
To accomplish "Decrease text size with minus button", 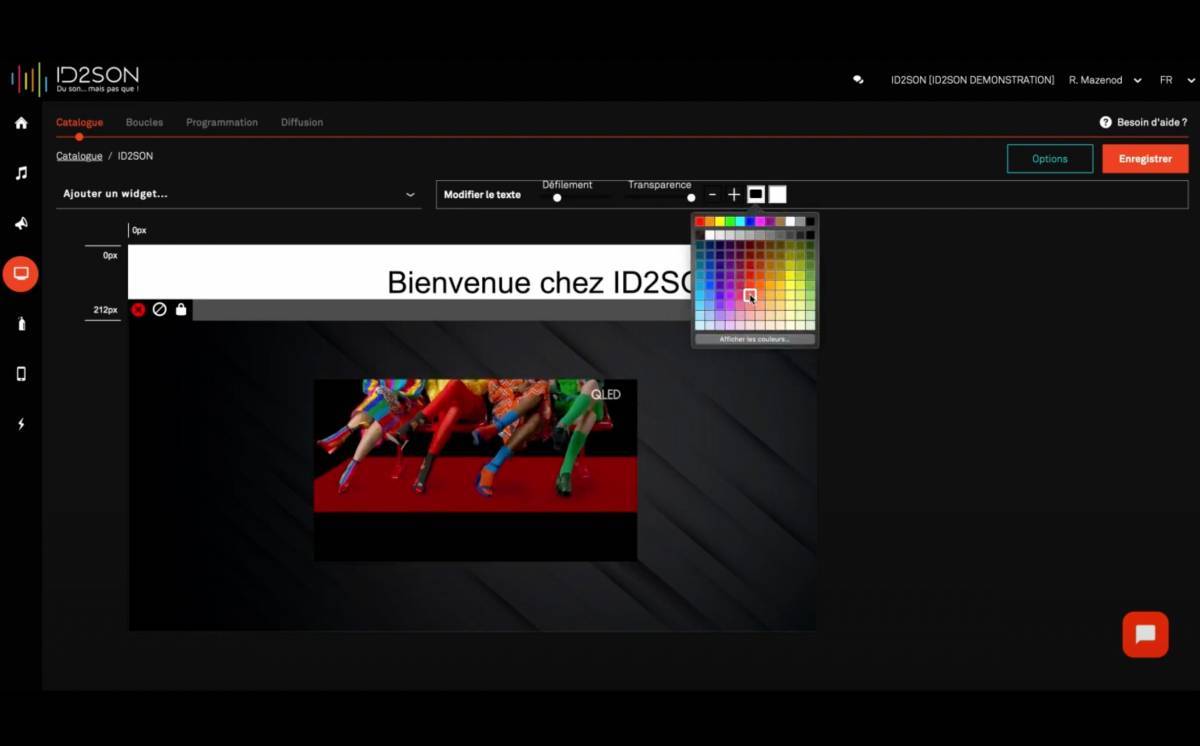I will point(712,194).
